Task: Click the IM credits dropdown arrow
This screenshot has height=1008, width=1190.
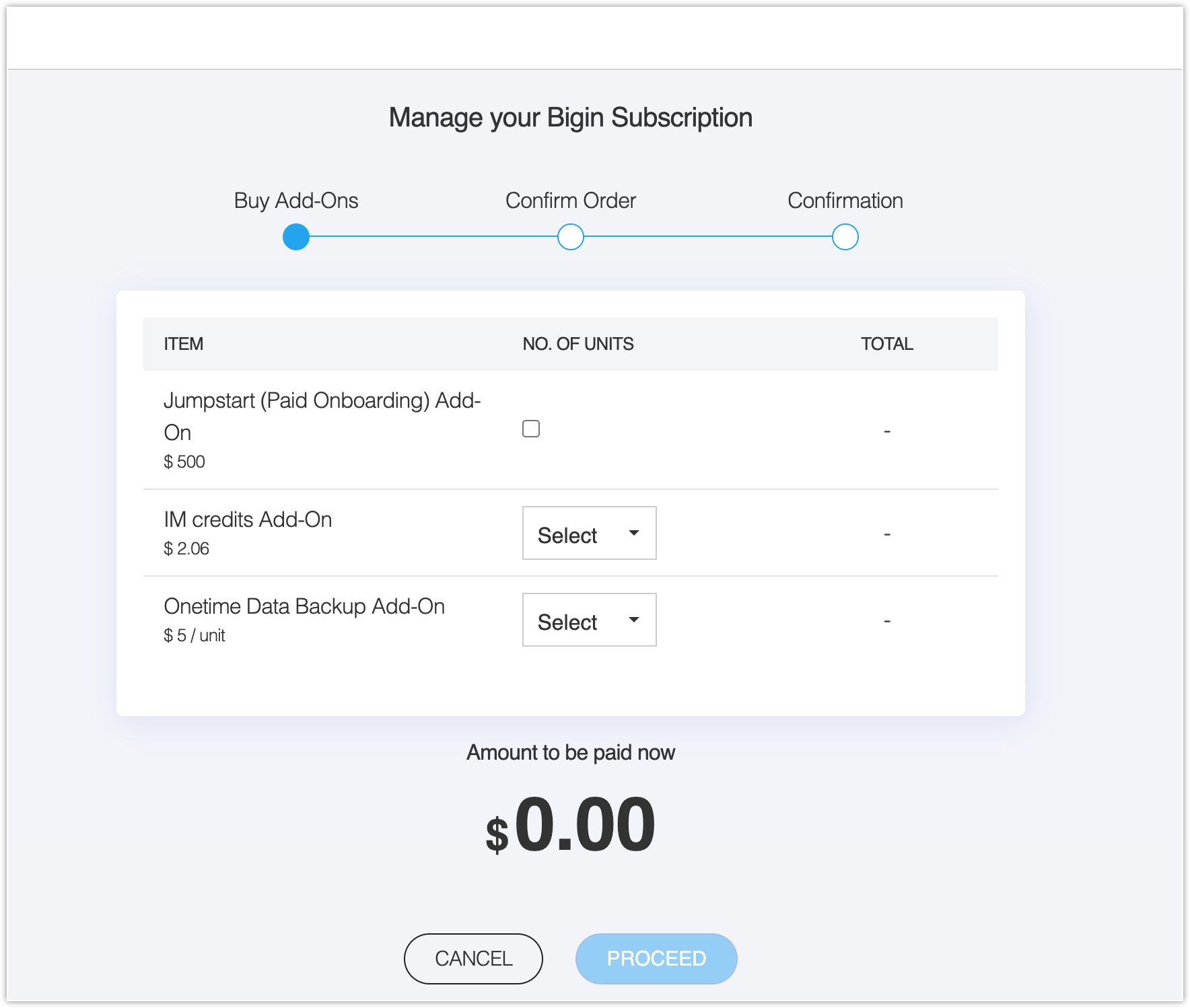Action: (x=633, y=533)
